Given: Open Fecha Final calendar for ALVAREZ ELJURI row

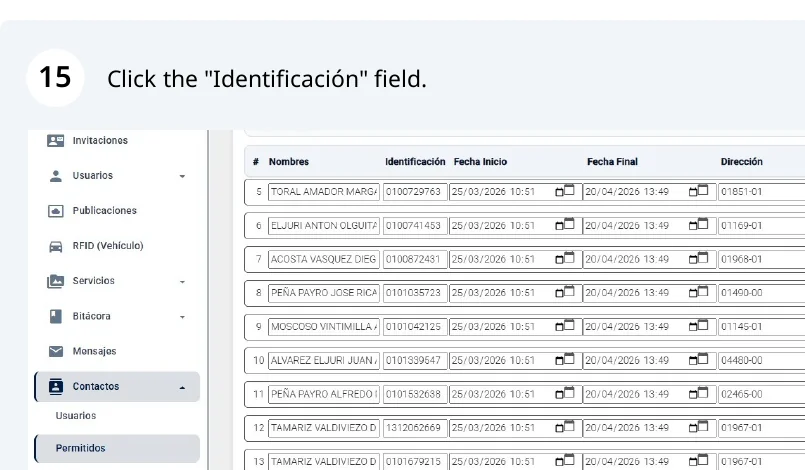Looking at the screenshot, I should [x=698, y=360].
